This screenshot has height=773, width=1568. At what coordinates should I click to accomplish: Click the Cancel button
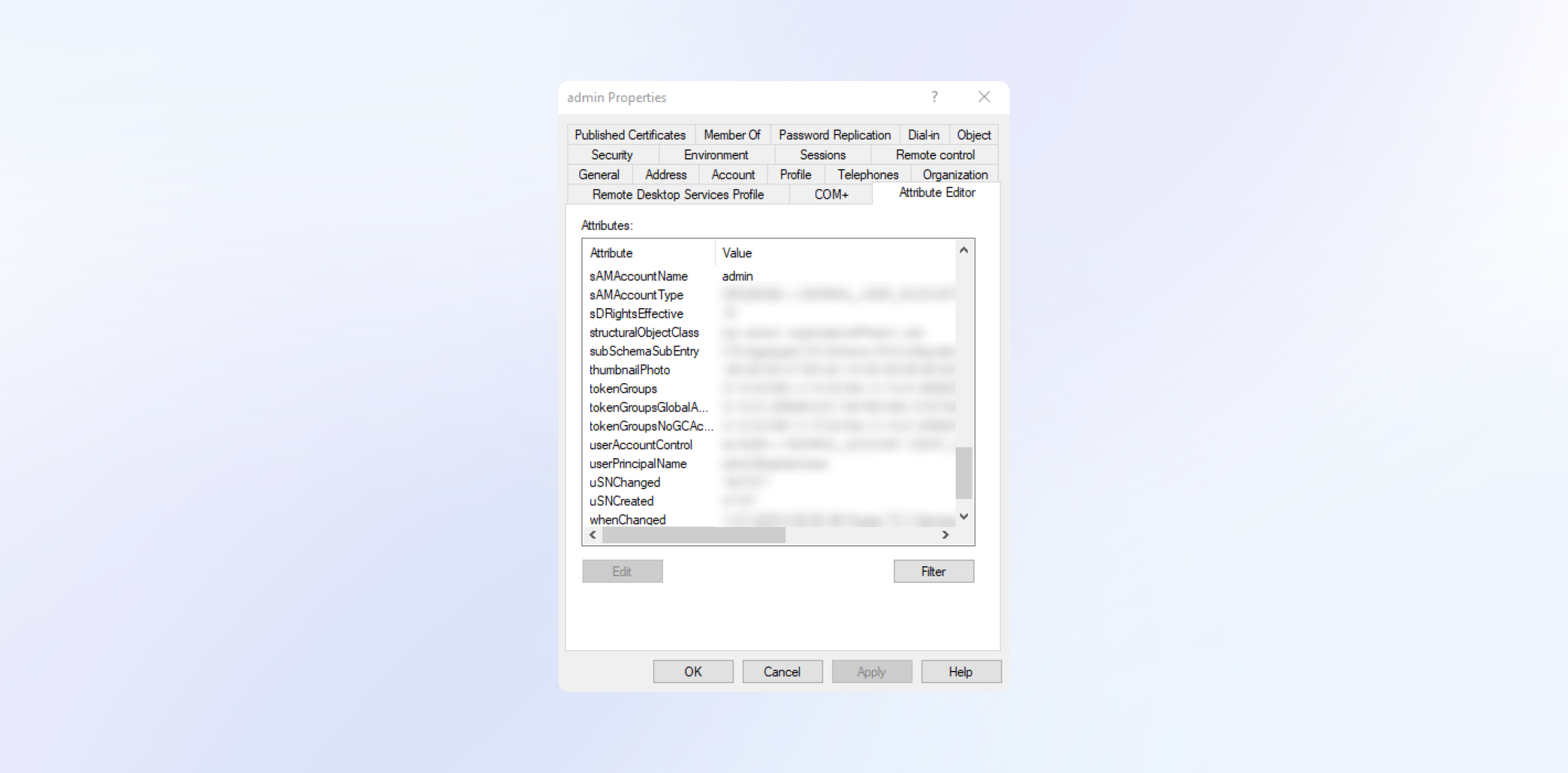point(782,672)
